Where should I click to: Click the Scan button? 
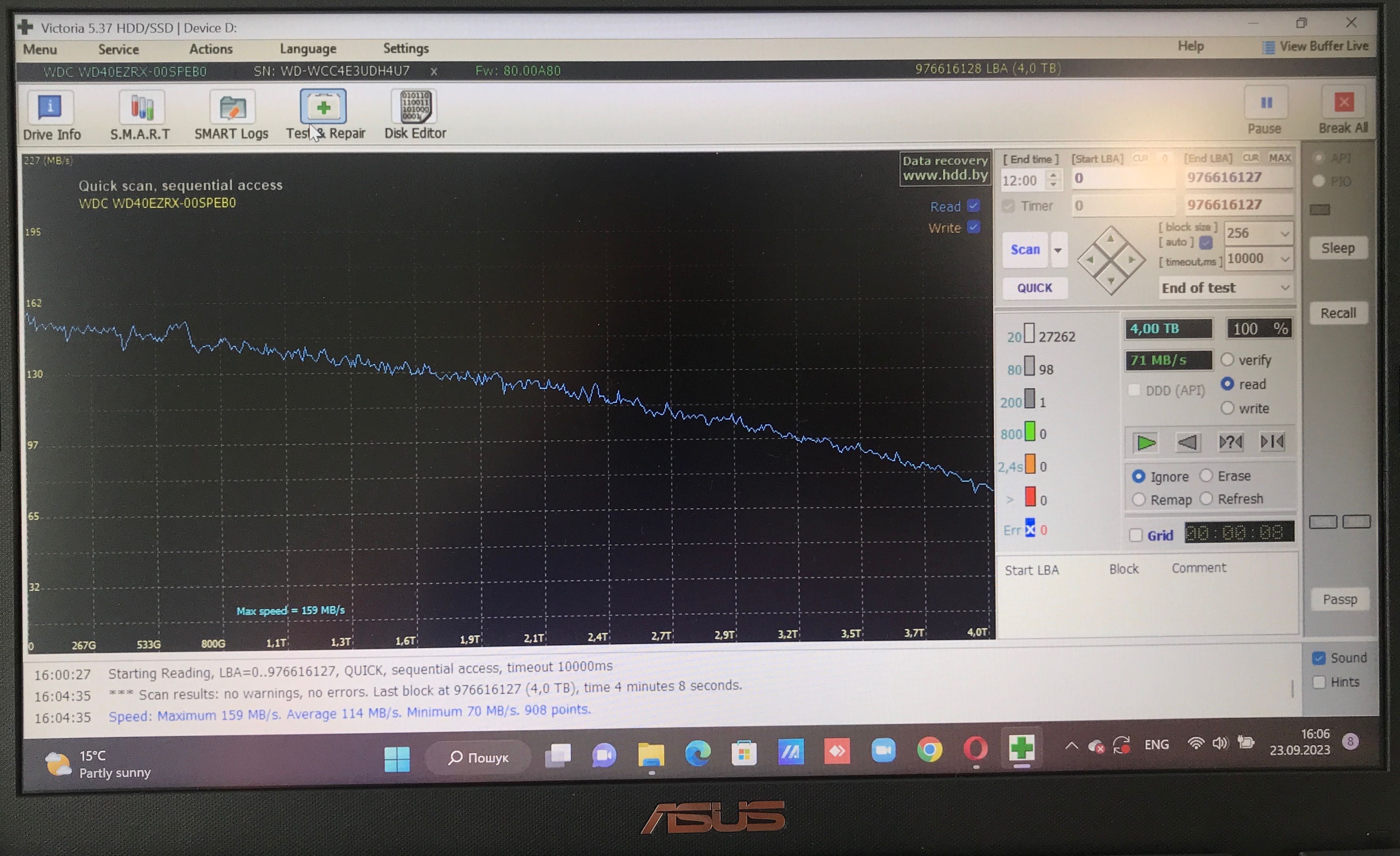tap(1025, 250)
